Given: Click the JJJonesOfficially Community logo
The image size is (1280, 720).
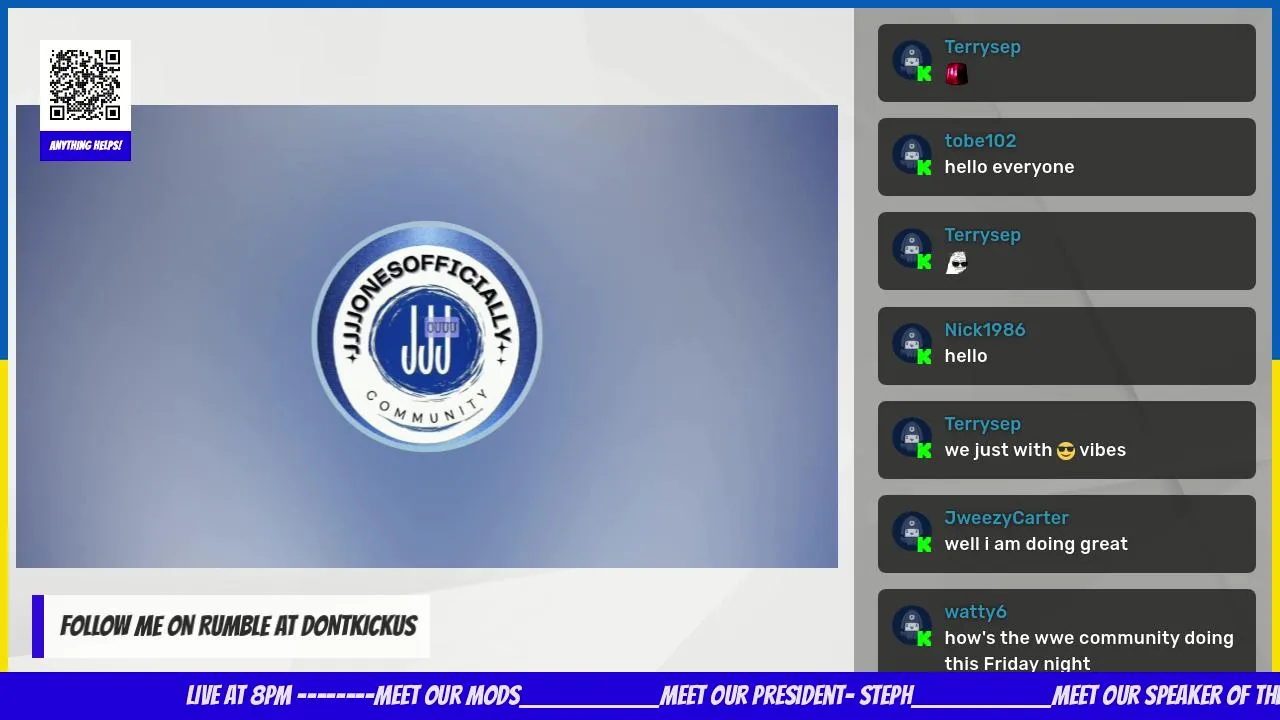Looking at the screenshot, I should [x=427, y=336].
